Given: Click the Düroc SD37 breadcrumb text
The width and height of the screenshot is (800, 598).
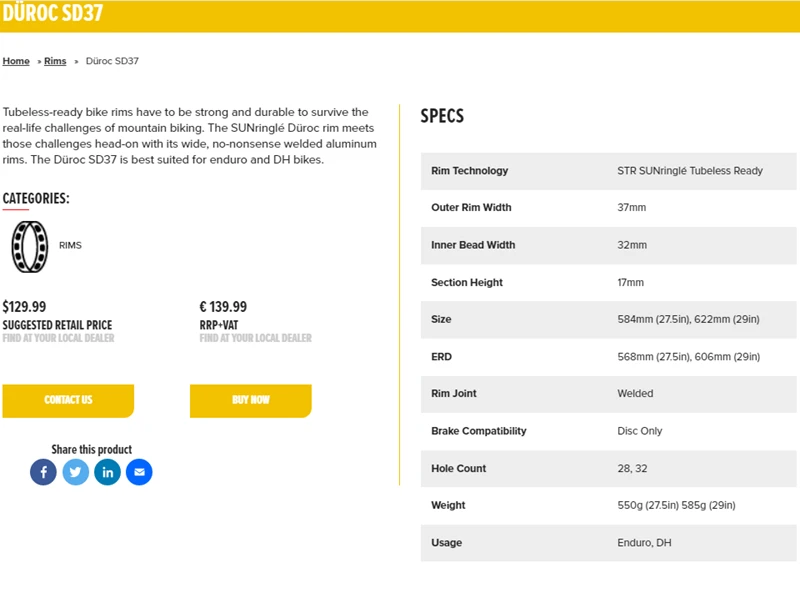Looking at the screenshot, I should (112, 61).
